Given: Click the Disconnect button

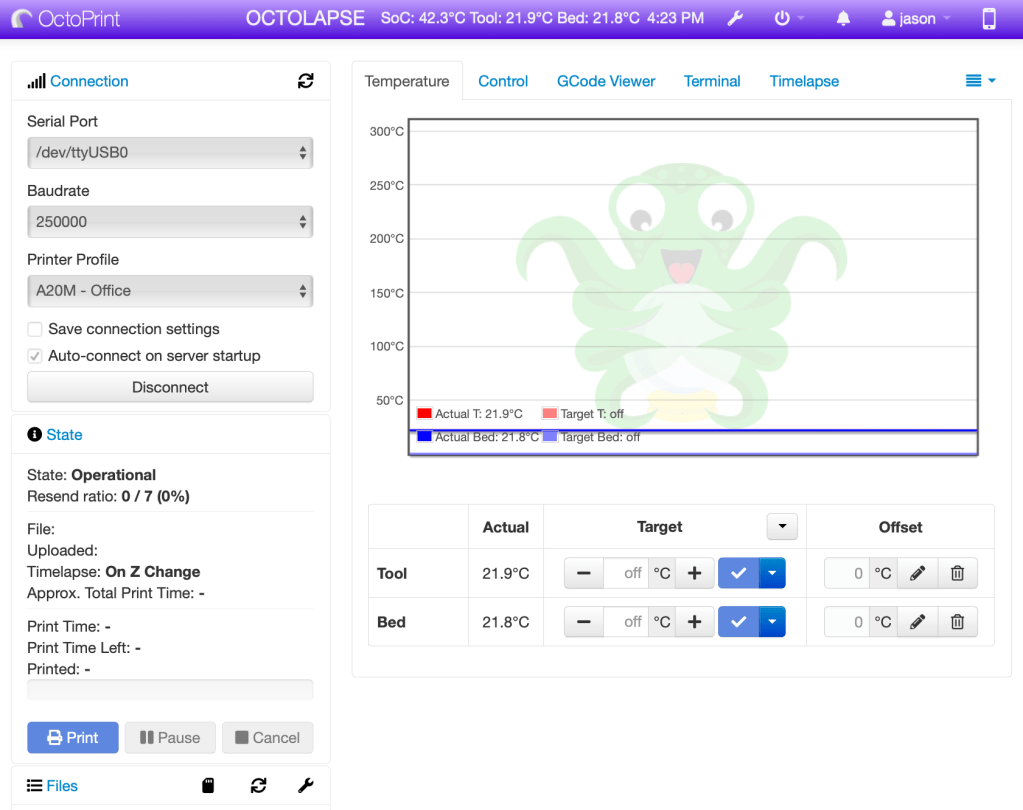Looking at the screenshot, I should click(170, 387).
